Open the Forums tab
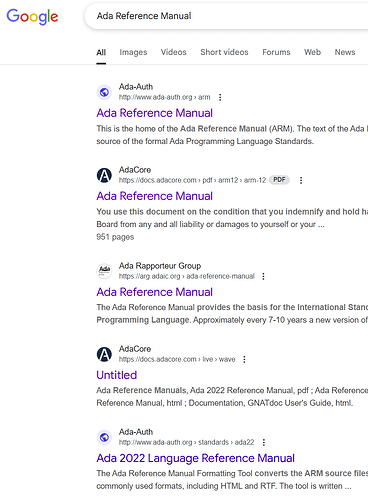The width and height of the screenshot is (368, 500). [276, 52]
